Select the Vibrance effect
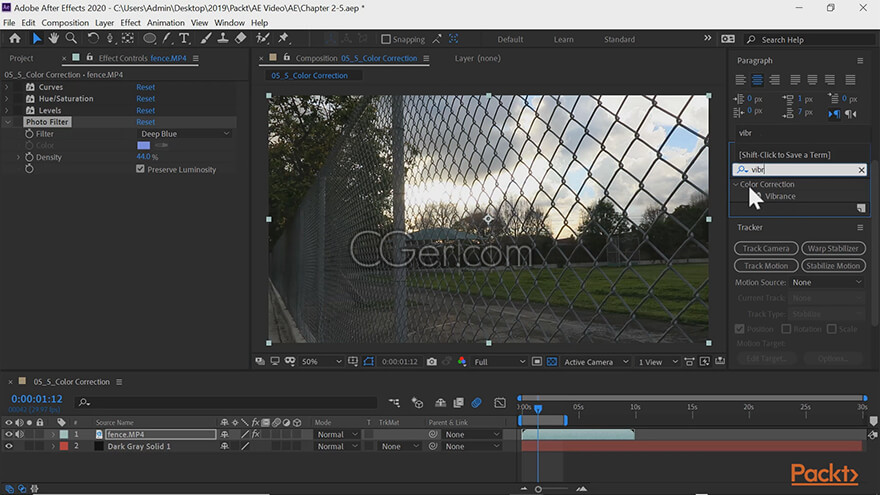The height and width of the screenshot is (495, 880). [x=780, y=196]
